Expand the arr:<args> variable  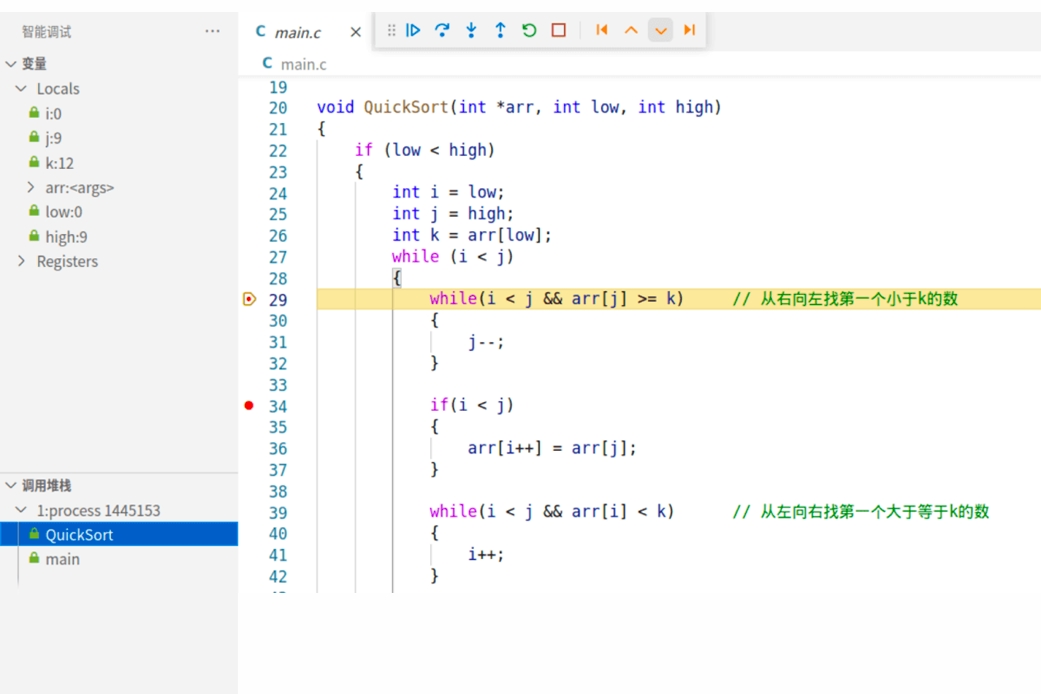click(31, 187)
